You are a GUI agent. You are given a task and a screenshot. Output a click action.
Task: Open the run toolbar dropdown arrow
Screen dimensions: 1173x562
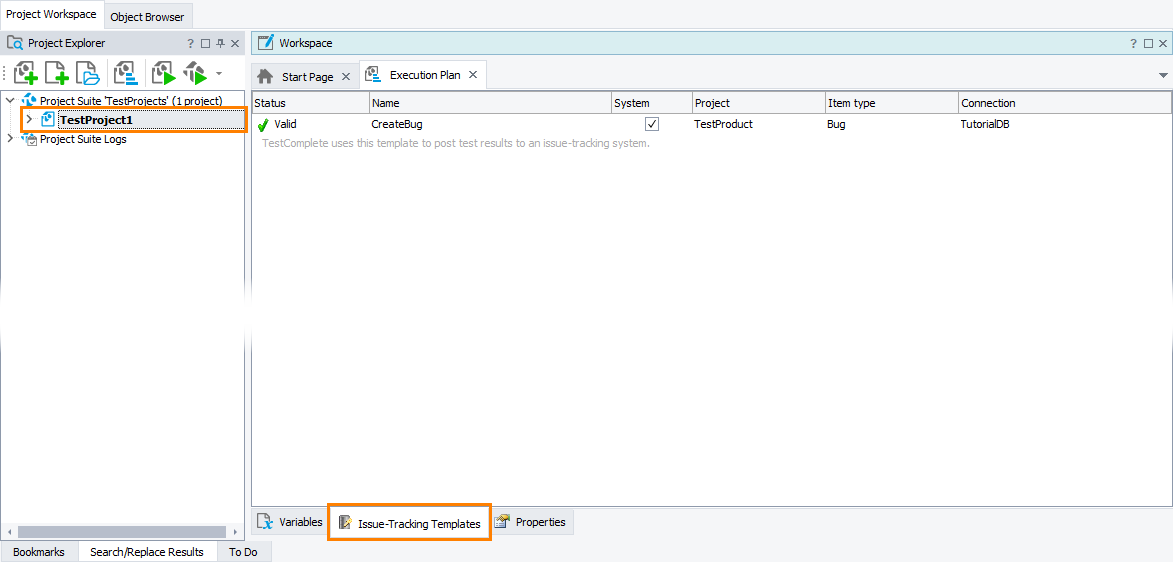[x=218, y=73]
